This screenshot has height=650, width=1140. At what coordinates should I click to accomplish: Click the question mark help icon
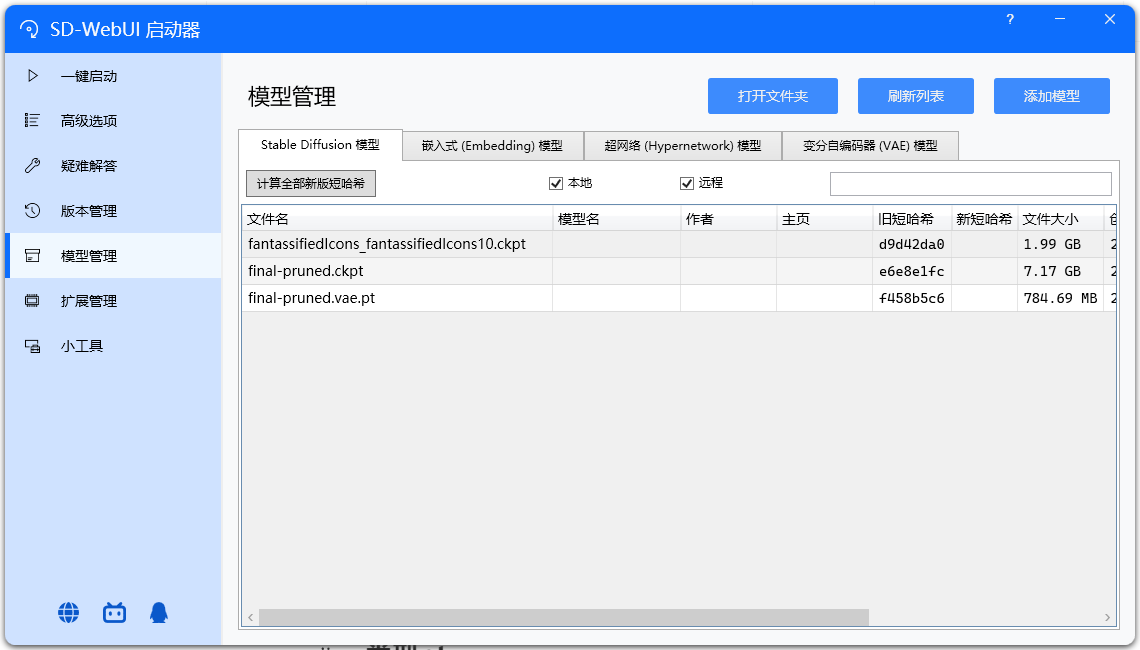pos(1010,20)
